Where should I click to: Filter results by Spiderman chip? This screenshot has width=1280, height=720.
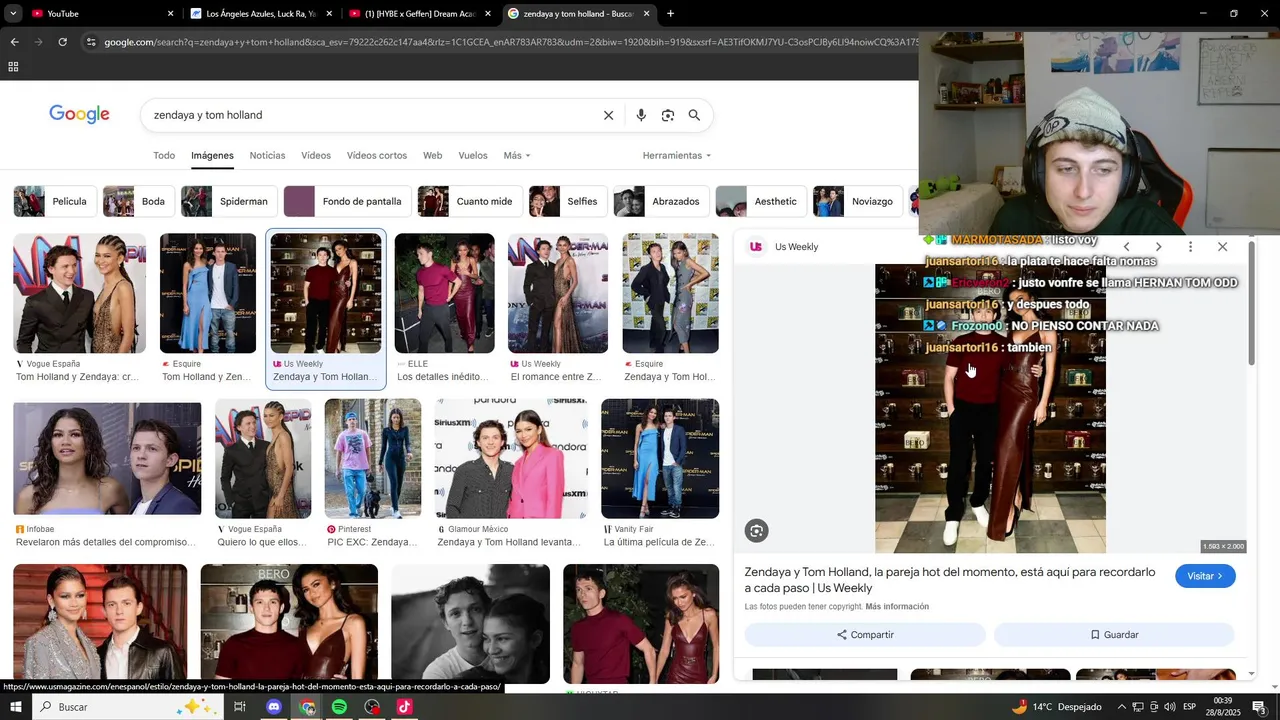(229, 201)
